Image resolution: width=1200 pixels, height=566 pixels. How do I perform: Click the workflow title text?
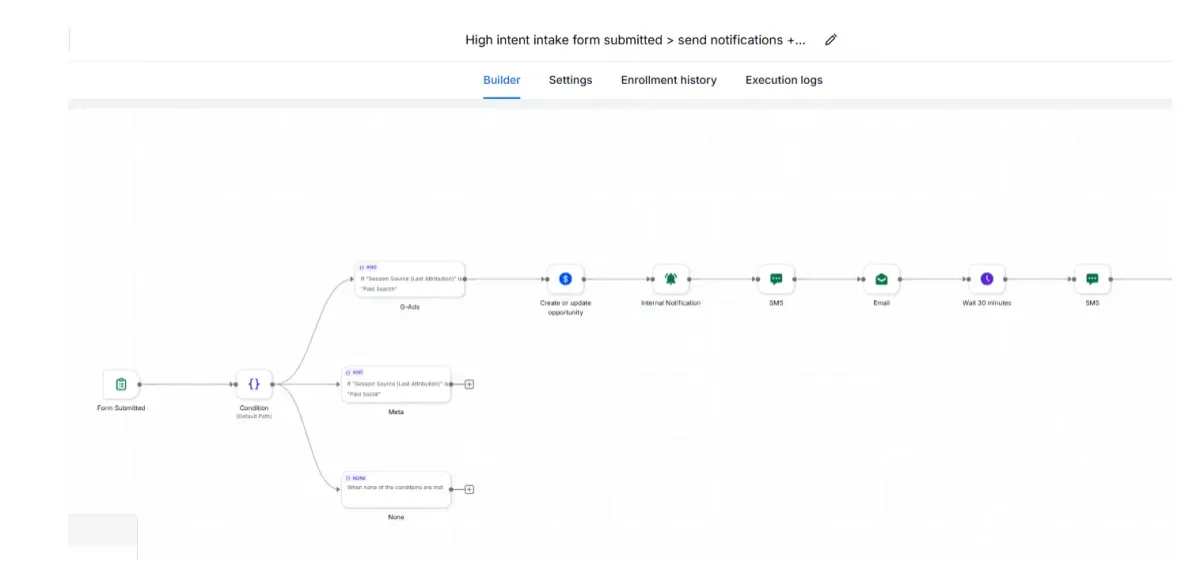point(635,40)
